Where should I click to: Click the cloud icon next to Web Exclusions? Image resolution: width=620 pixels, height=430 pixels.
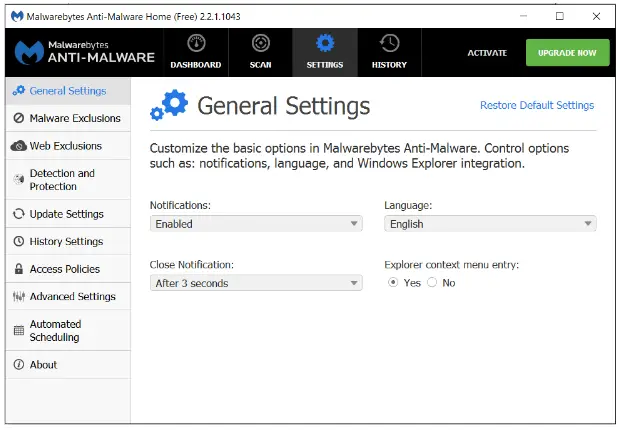pyautogui.click(x=19, y=146)
